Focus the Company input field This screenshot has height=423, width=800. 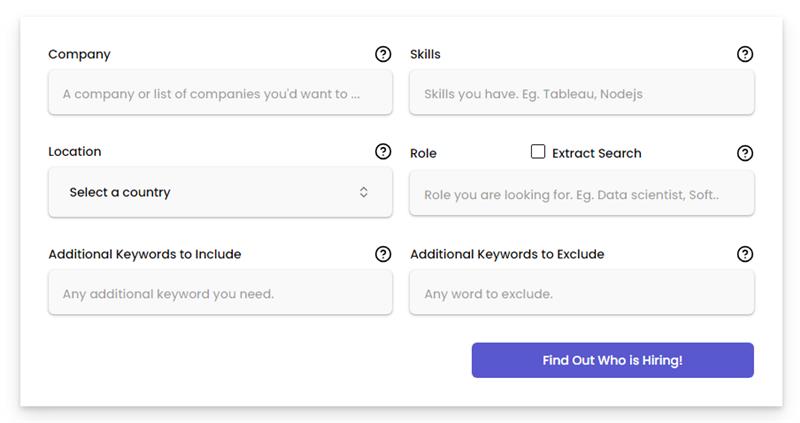point(220,94)
